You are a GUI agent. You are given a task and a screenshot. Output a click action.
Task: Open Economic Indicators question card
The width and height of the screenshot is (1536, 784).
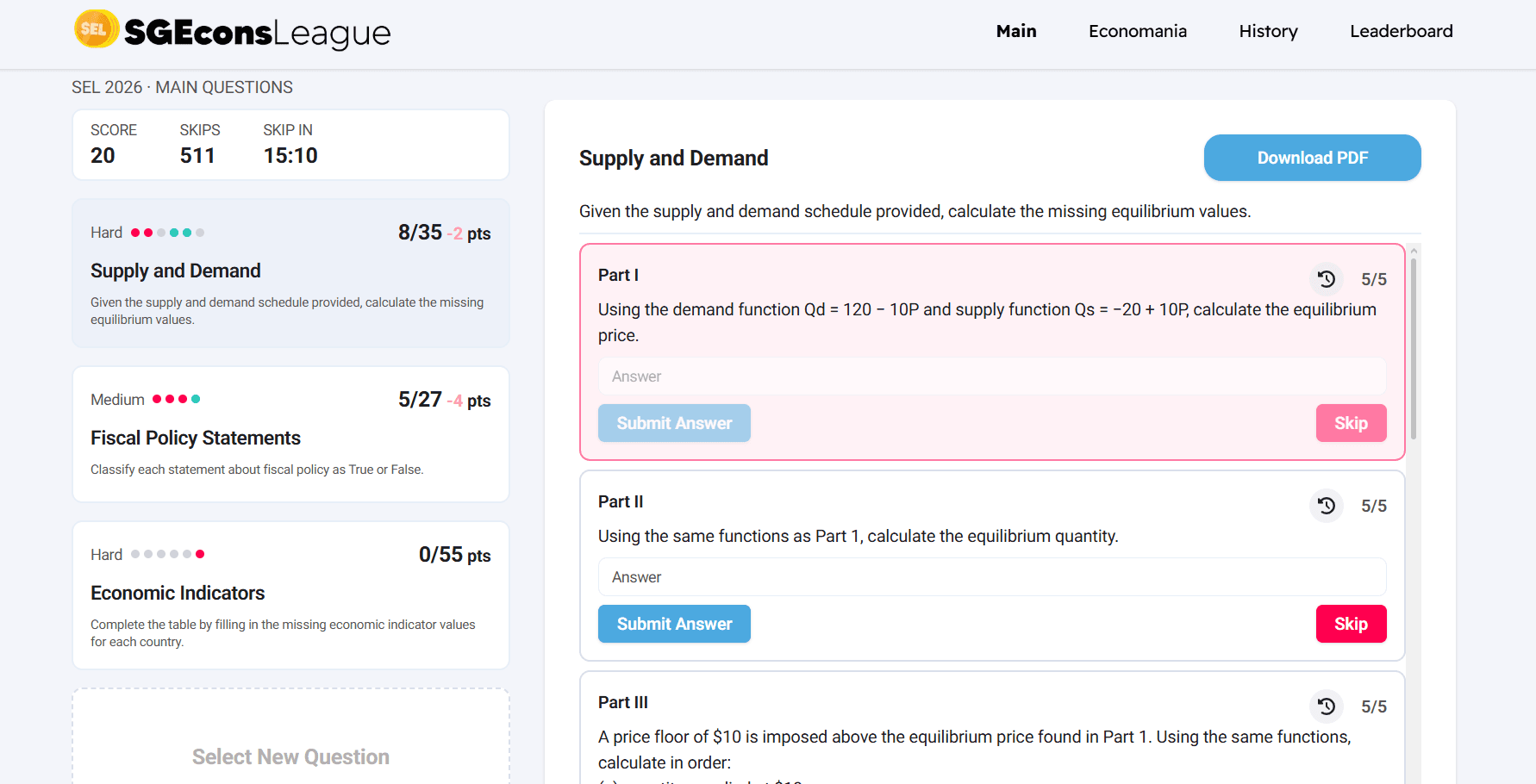tap(290, 595)
